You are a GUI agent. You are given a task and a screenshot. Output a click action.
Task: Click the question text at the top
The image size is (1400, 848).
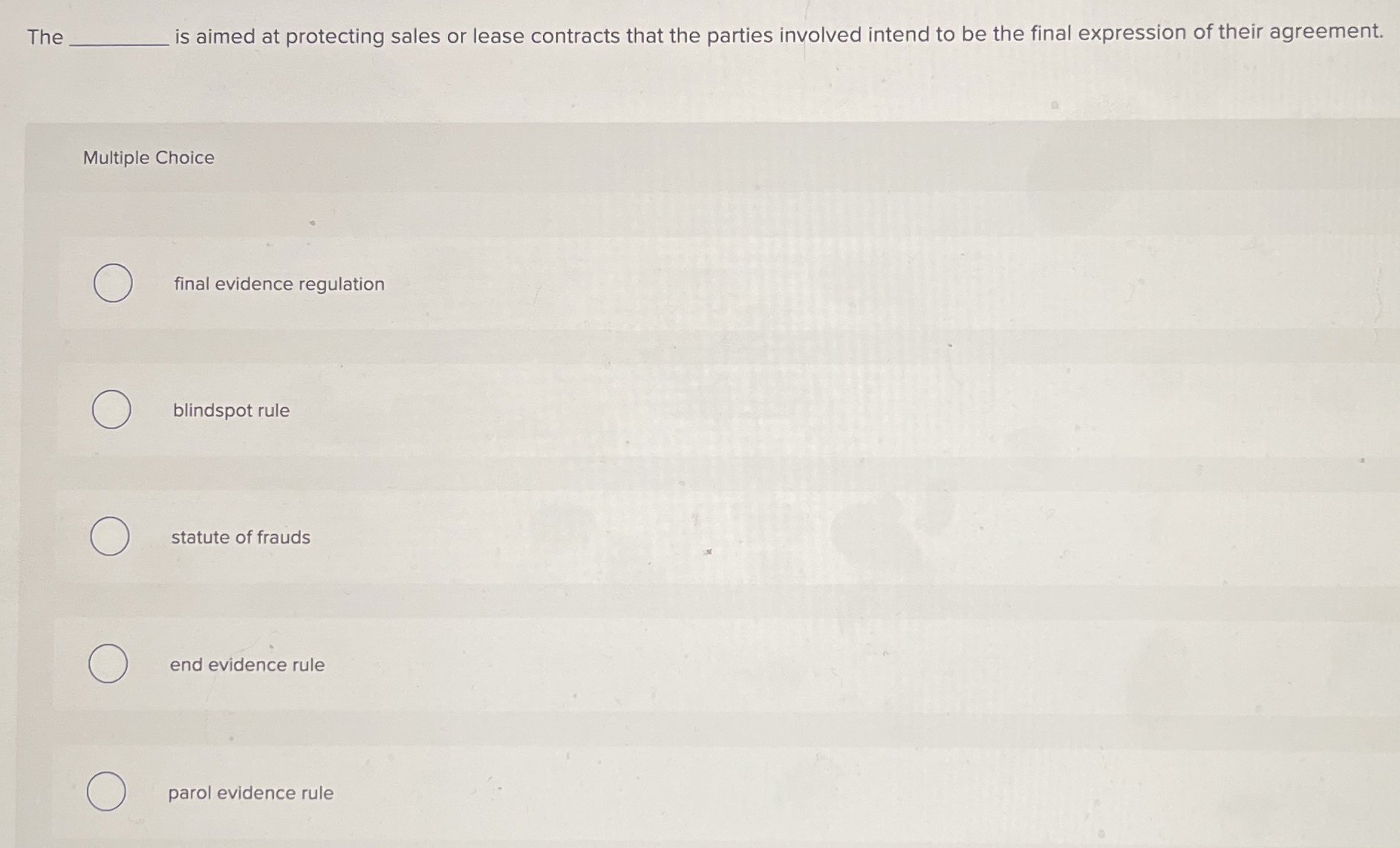698,33
